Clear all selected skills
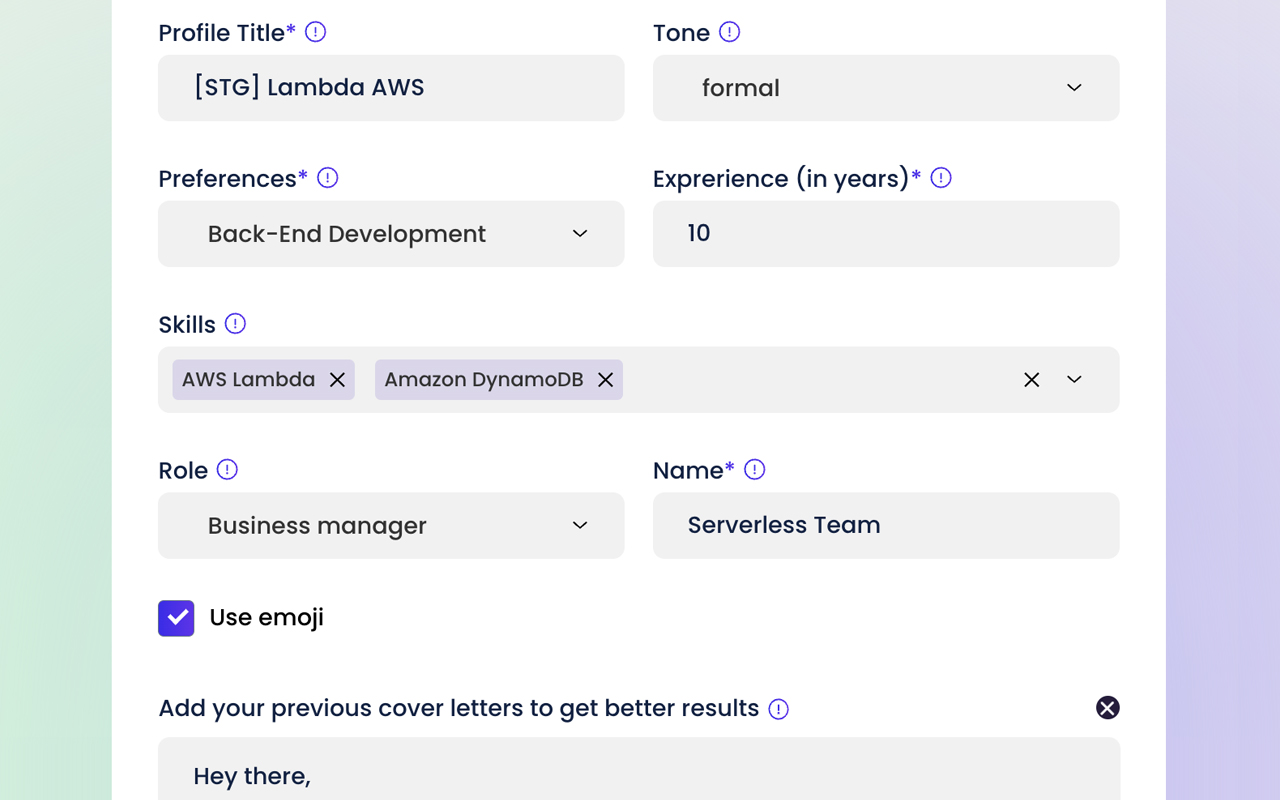Image resolution: width=1280 pixels, height=800 pixels. point(1031,380)
